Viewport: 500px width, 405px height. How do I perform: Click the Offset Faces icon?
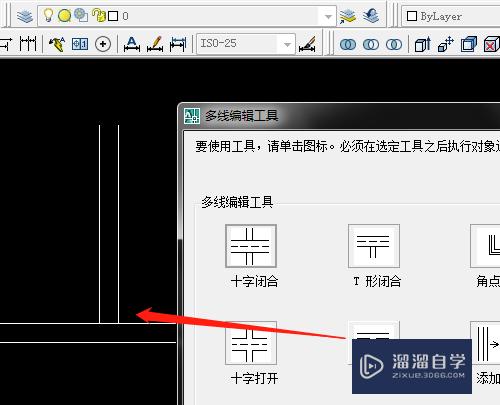[x=469, y=44]
